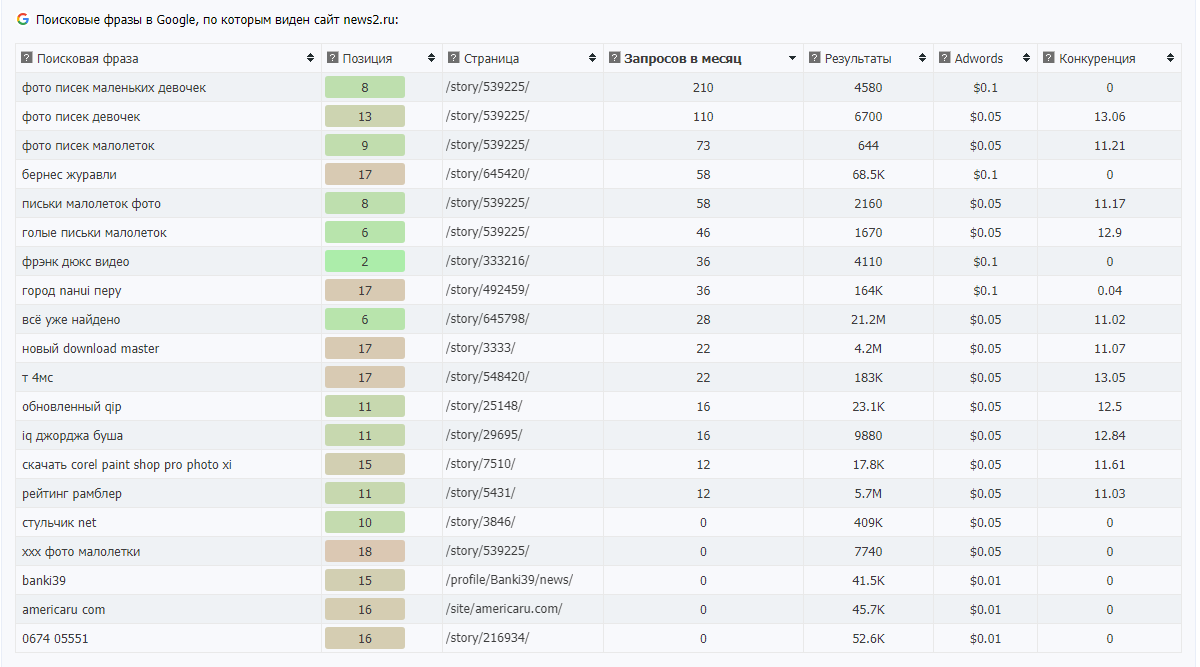Viewport: 1200px width, 667px height.
Task: Open the /story/216934/ page link
Action: pyautogui.click(x=487, y=638)
